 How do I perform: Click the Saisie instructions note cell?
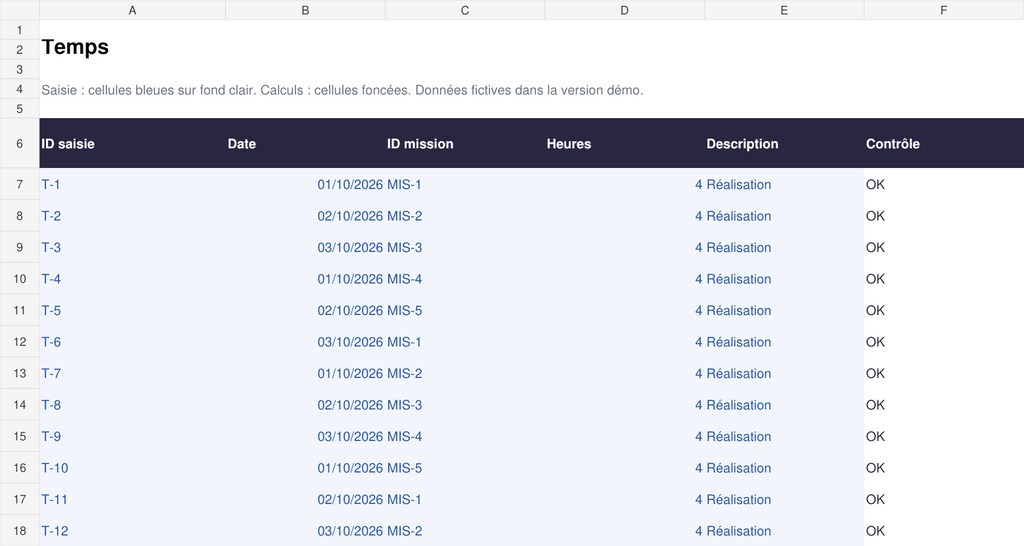(342, 90)
